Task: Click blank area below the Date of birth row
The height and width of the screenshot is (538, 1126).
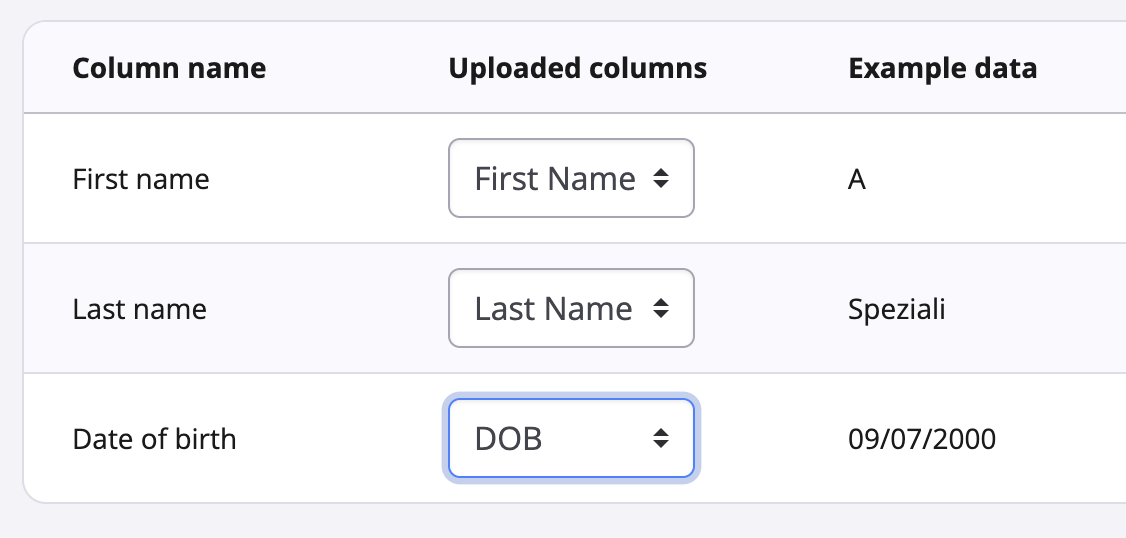Action: 560,522
